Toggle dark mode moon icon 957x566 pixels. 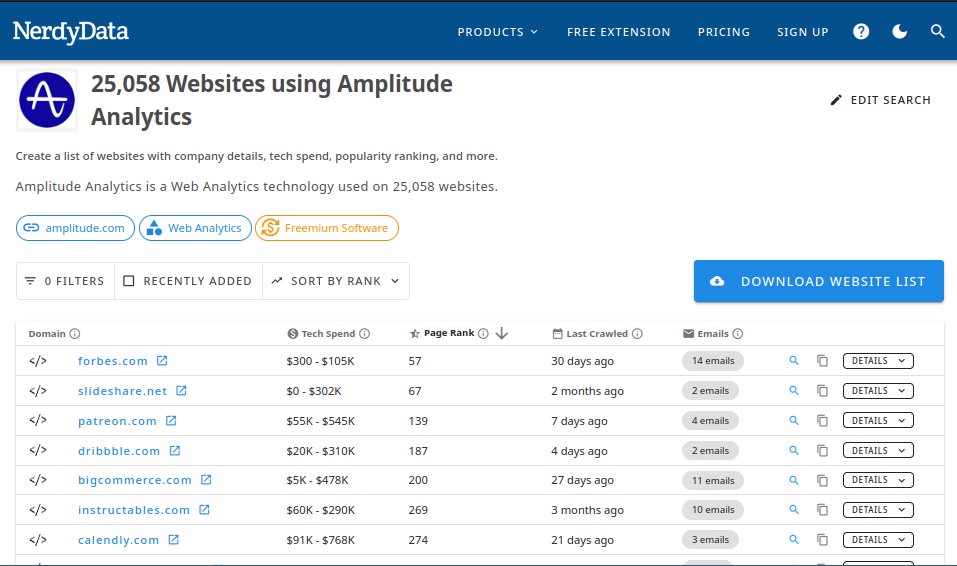click(899, 31)
